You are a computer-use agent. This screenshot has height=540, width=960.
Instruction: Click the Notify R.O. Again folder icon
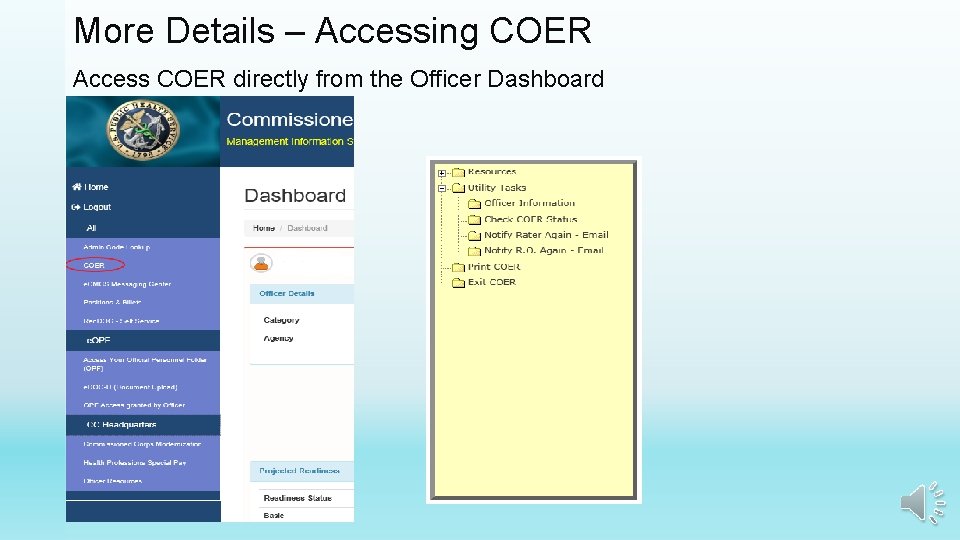click(x=474, y=250)
